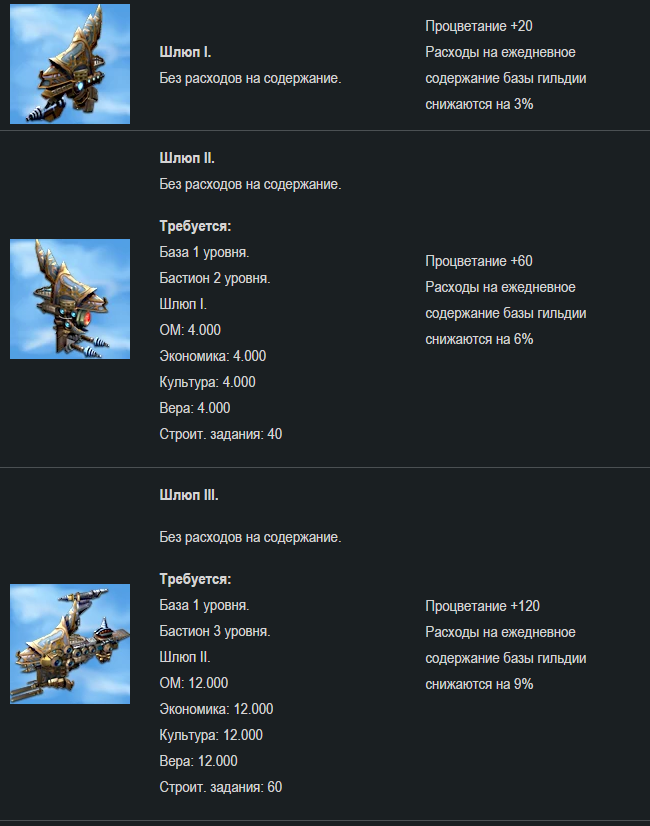This screenshot has width=650, height=826.
Task: Click 'Культура: 12.000' value
Action: click(x=211, y=735)
